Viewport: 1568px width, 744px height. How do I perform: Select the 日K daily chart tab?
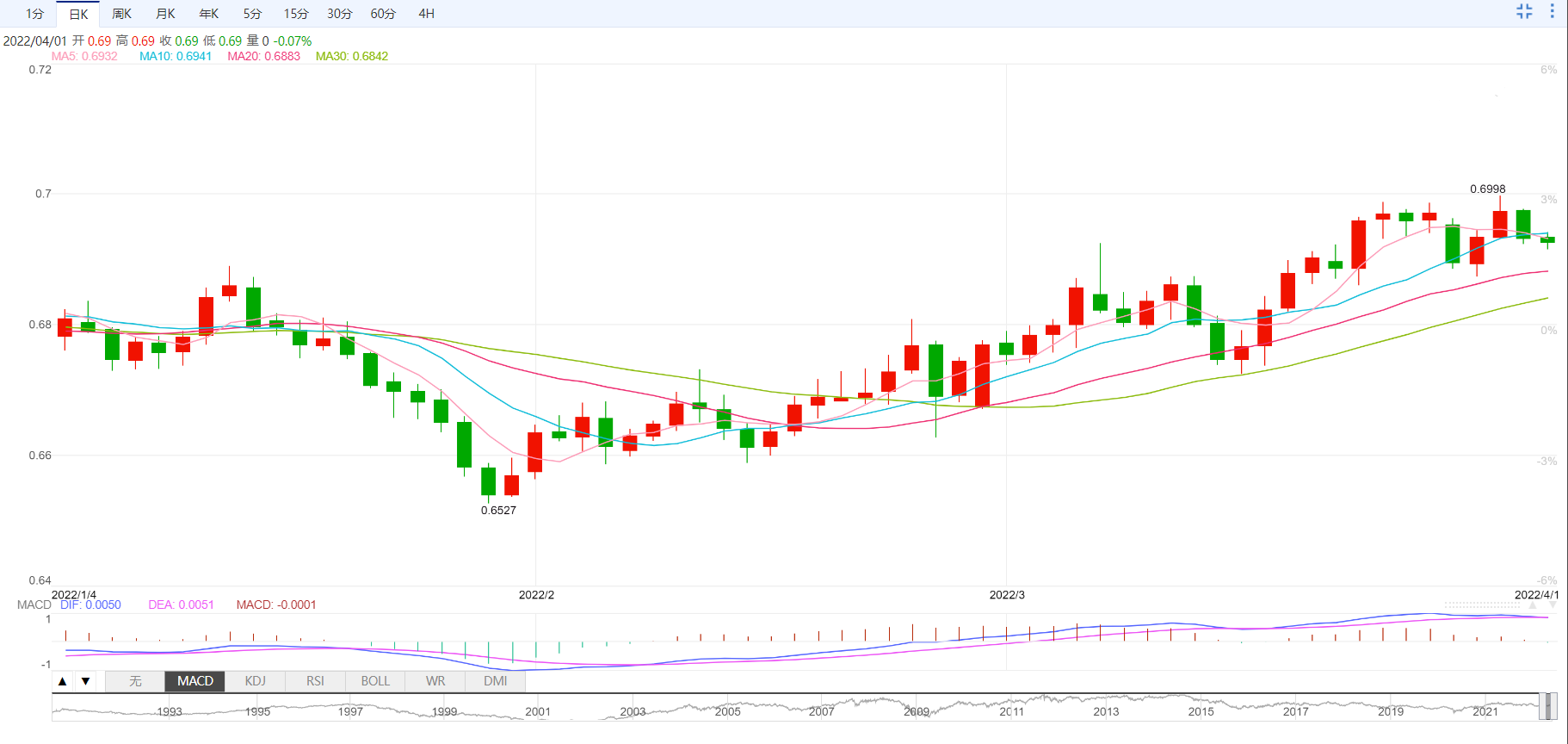[78, 14]
